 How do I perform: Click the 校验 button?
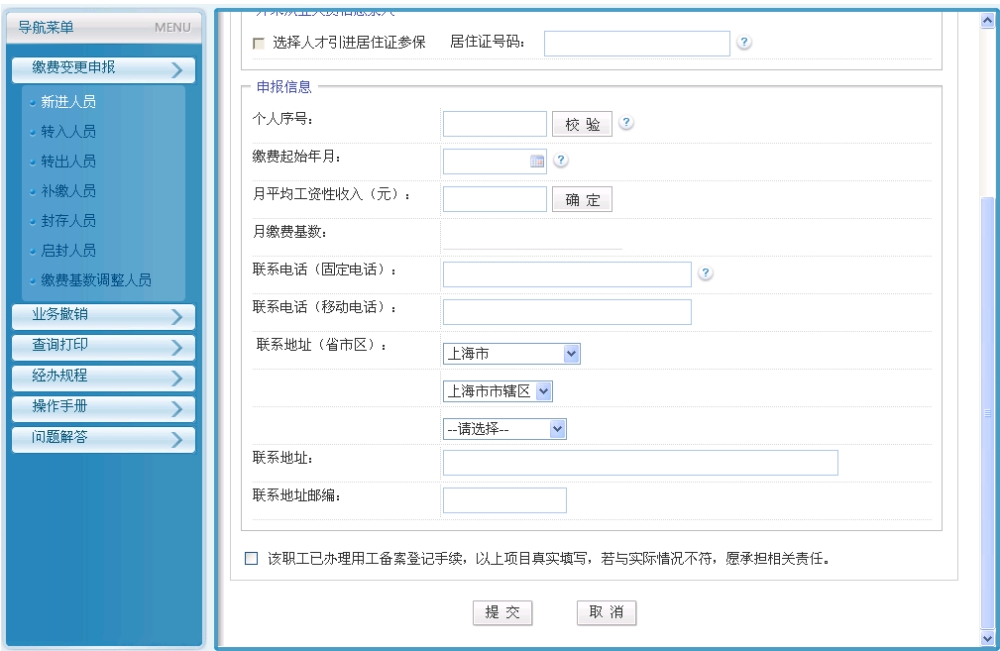(x=582, y=124)
